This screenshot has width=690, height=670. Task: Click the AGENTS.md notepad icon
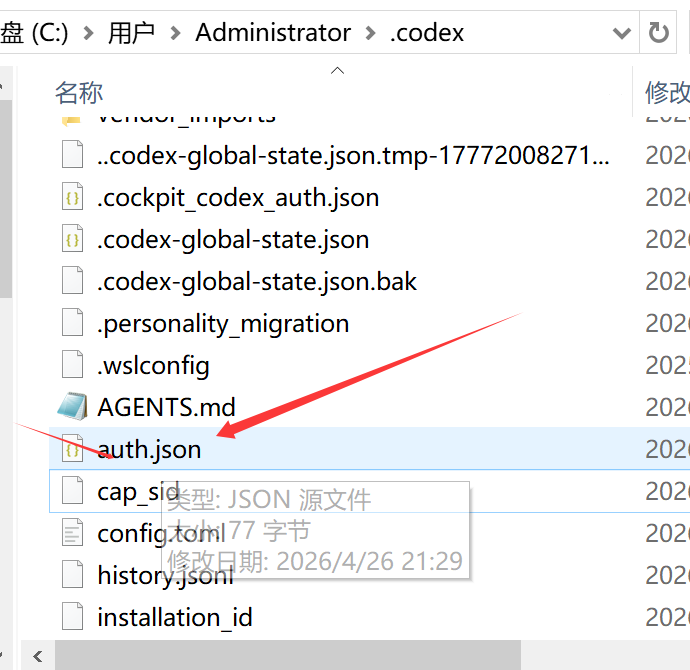72,406
